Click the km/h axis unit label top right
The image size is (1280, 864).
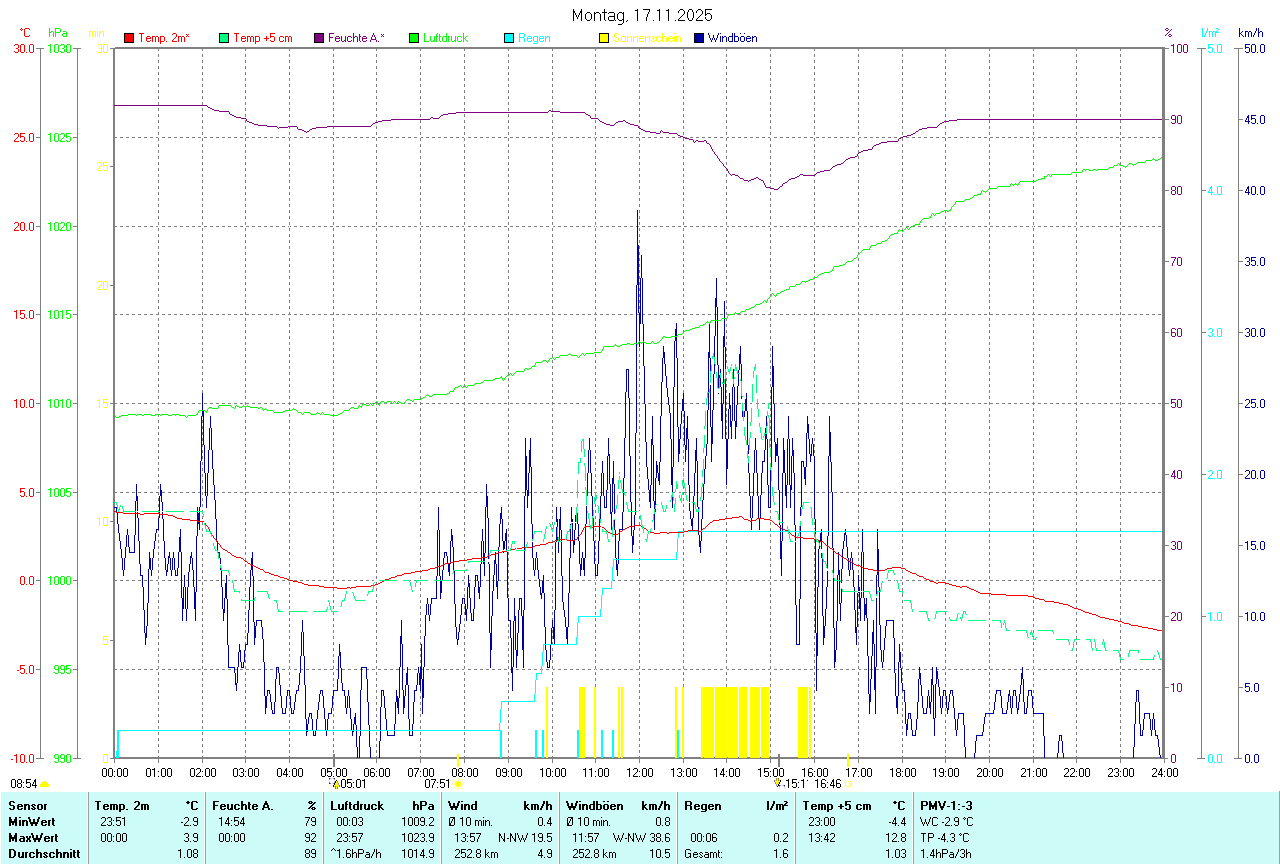[x=1250, y=33]
